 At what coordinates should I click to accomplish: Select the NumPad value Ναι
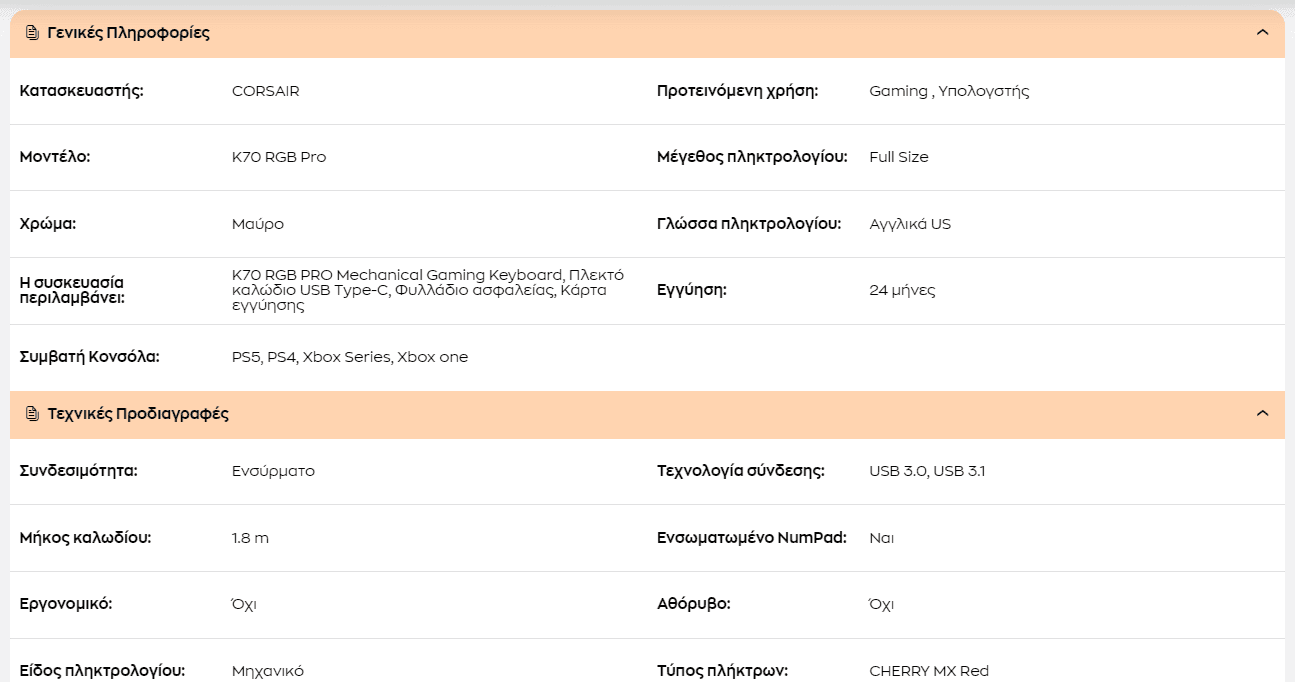click(882, 538)
